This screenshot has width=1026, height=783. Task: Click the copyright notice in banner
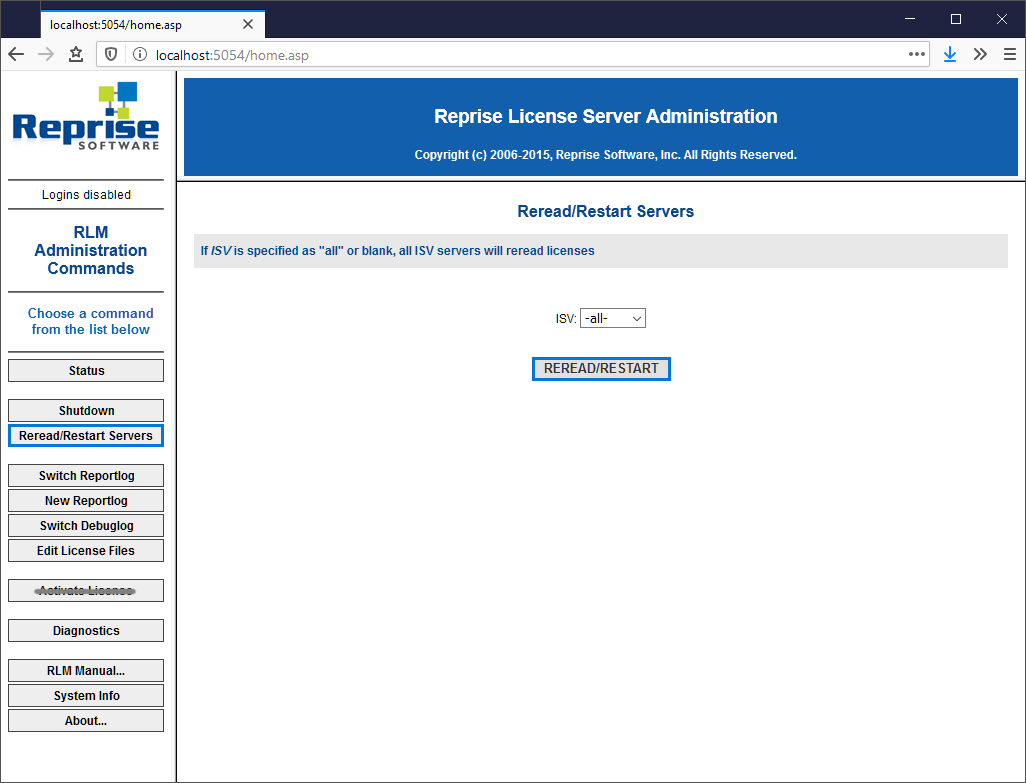tap(605, 155)
